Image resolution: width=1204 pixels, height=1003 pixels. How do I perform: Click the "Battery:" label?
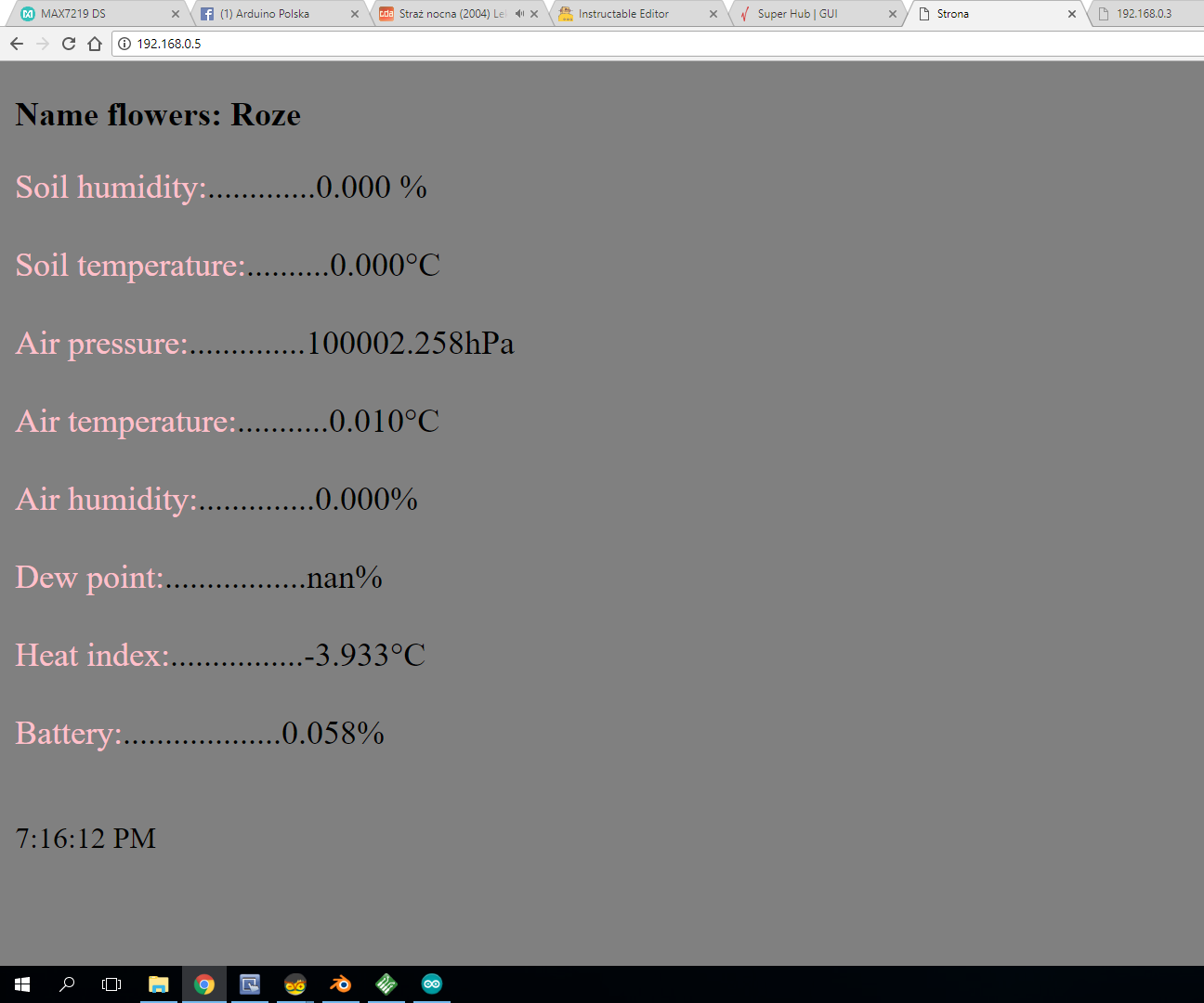tap(70, 734)
